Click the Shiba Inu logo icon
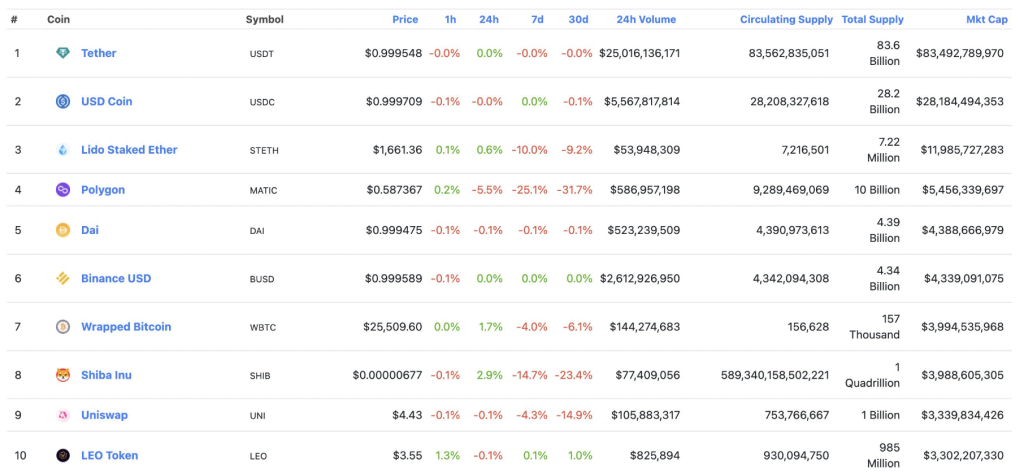 pyautogui.click(x=63, y=375)
